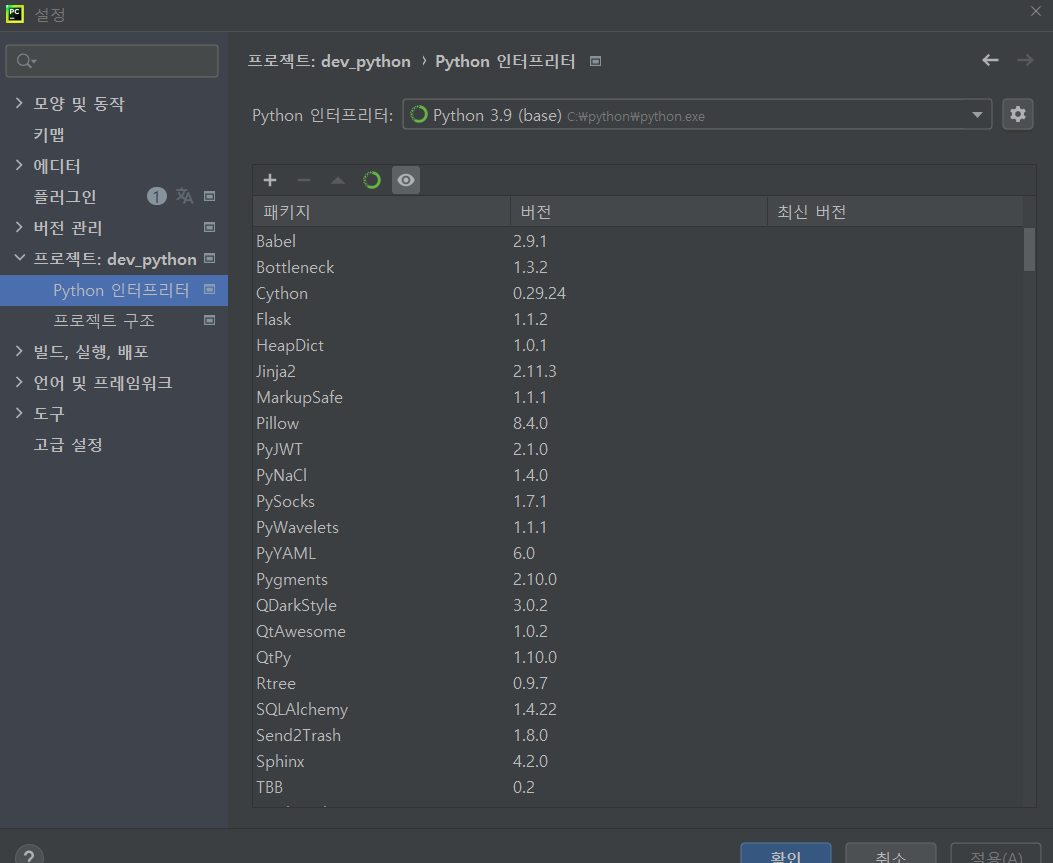Viewport: 1053px width, 863px height.
Task: Click the project-level icon on 버전 관리 row
Action: (x=210, y=227)
